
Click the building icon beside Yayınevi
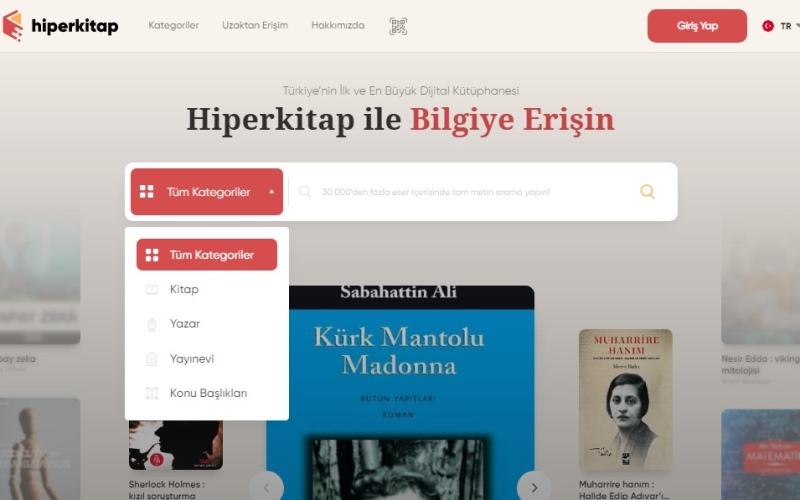[x=152, y=359]
